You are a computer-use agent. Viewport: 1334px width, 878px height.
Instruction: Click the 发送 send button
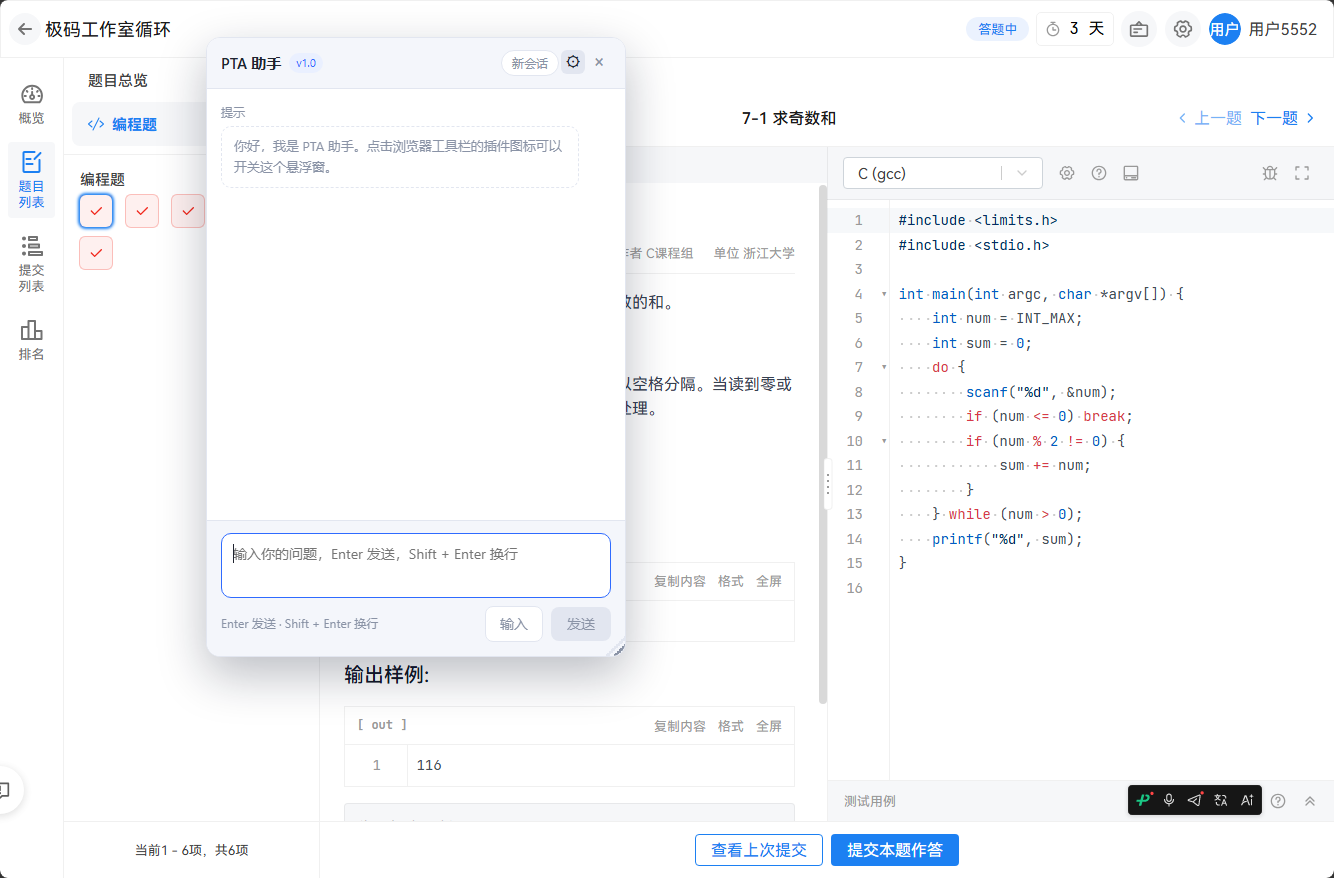[x=581, y=624]
